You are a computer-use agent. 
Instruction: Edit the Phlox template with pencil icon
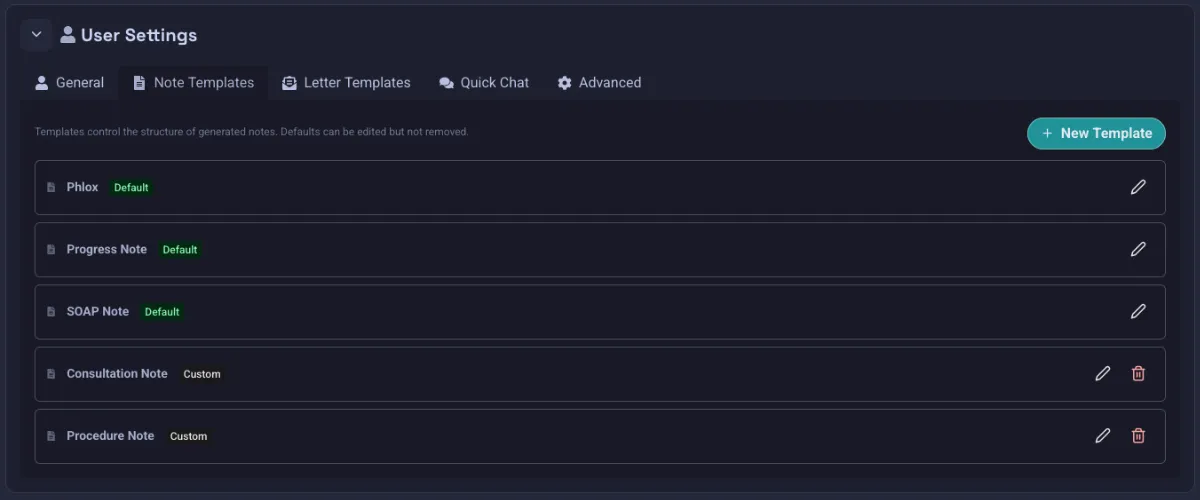click(1138, 187)
